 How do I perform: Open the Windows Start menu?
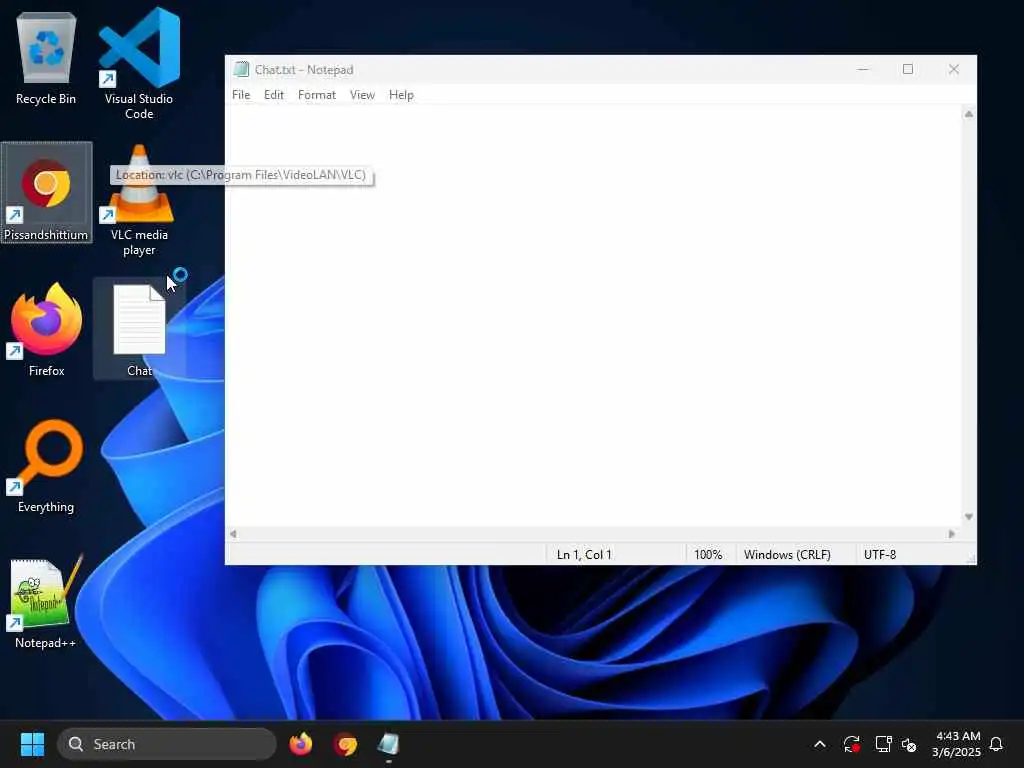point(32,744)
